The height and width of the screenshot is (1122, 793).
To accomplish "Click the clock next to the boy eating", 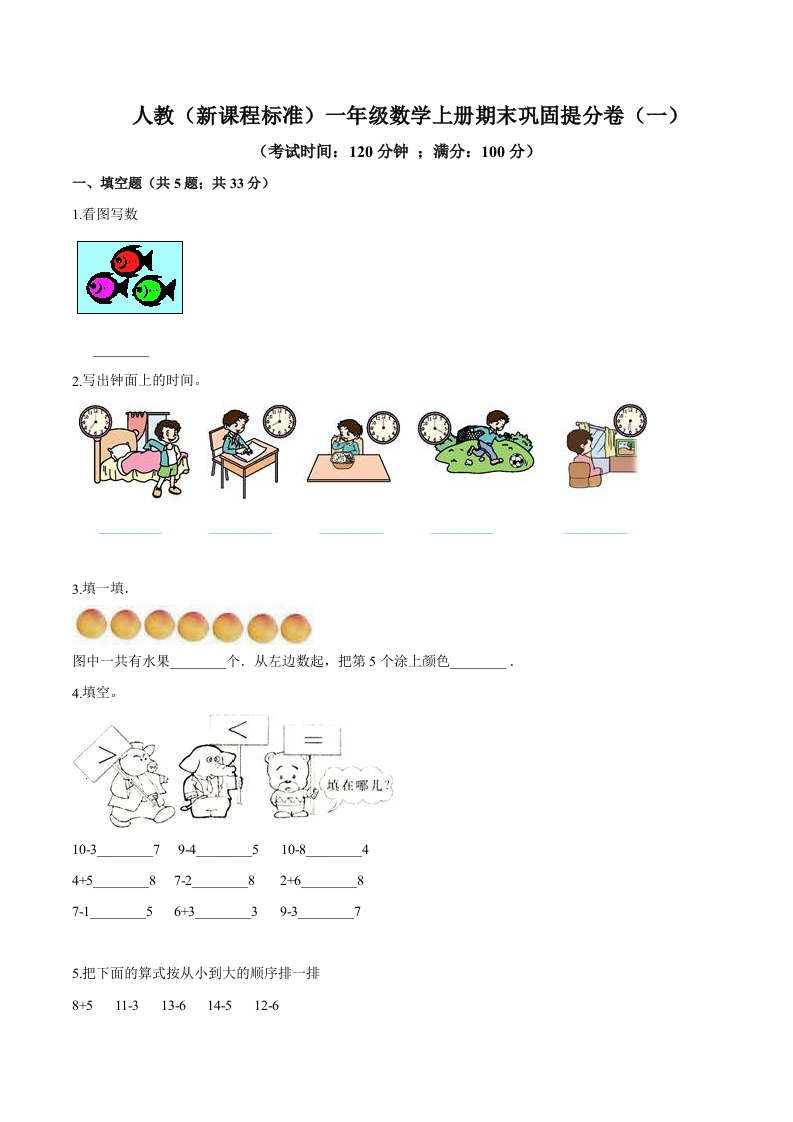I will click(x=383, y=427).
